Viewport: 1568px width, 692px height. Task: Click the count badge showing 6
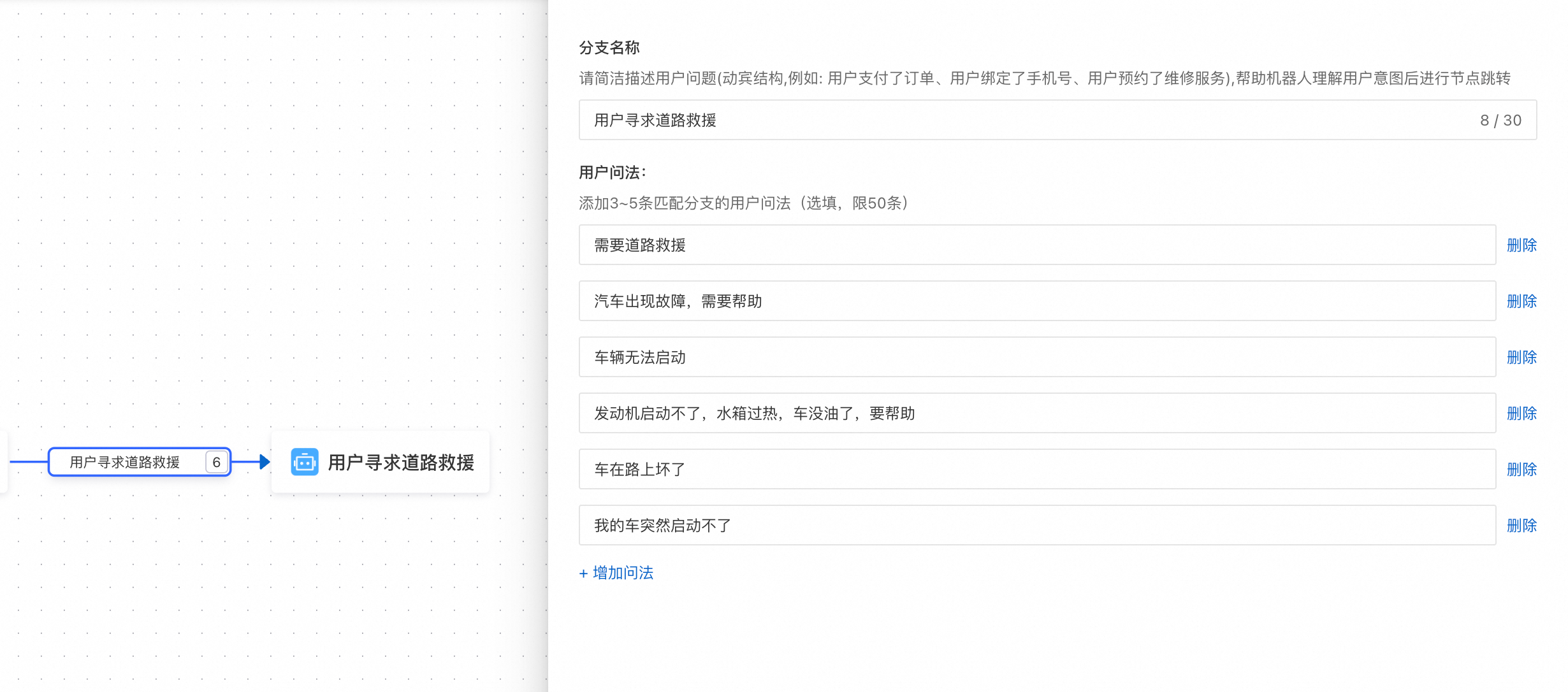(216, 462)
